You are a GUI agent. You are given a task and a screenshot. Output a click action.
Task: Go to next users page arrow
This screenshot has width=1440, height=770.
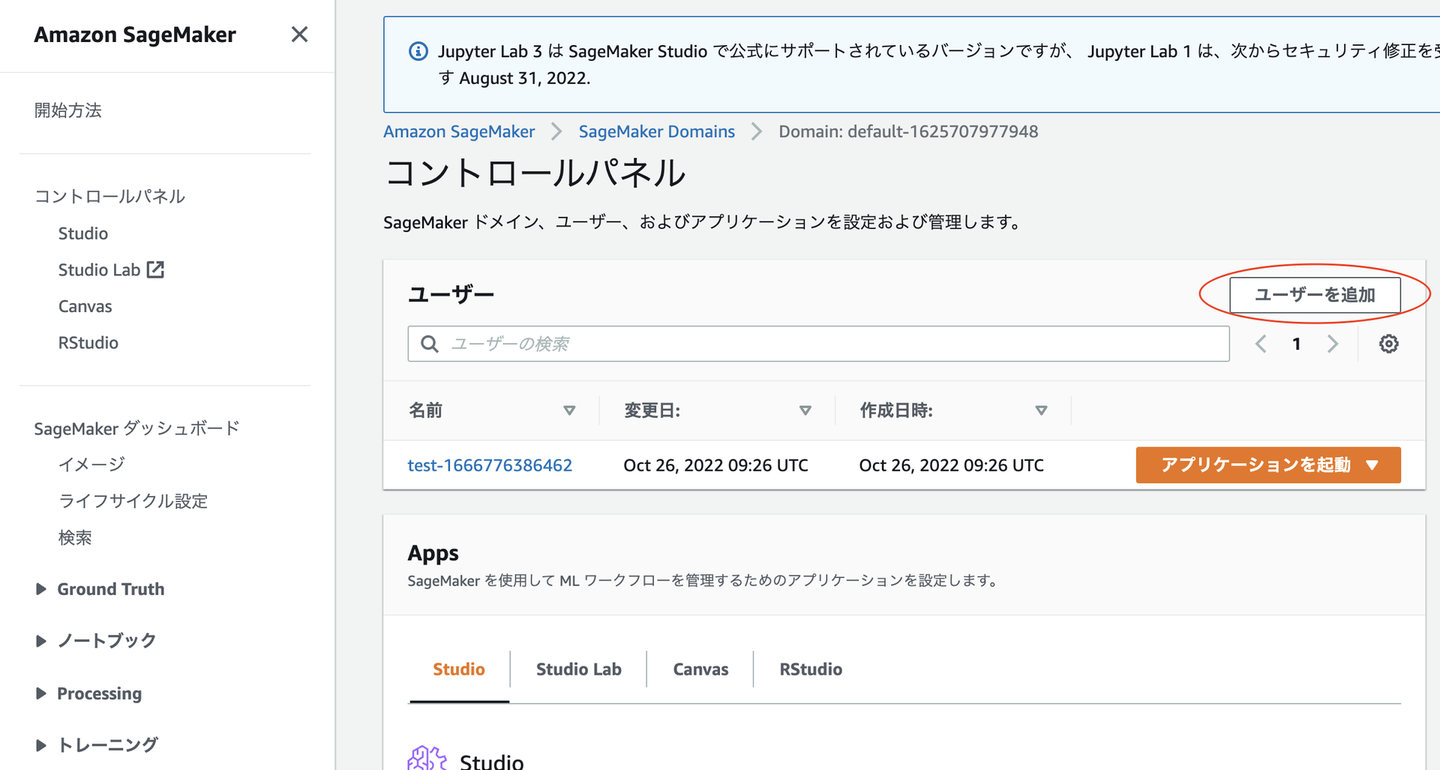tap(1332, 344)
